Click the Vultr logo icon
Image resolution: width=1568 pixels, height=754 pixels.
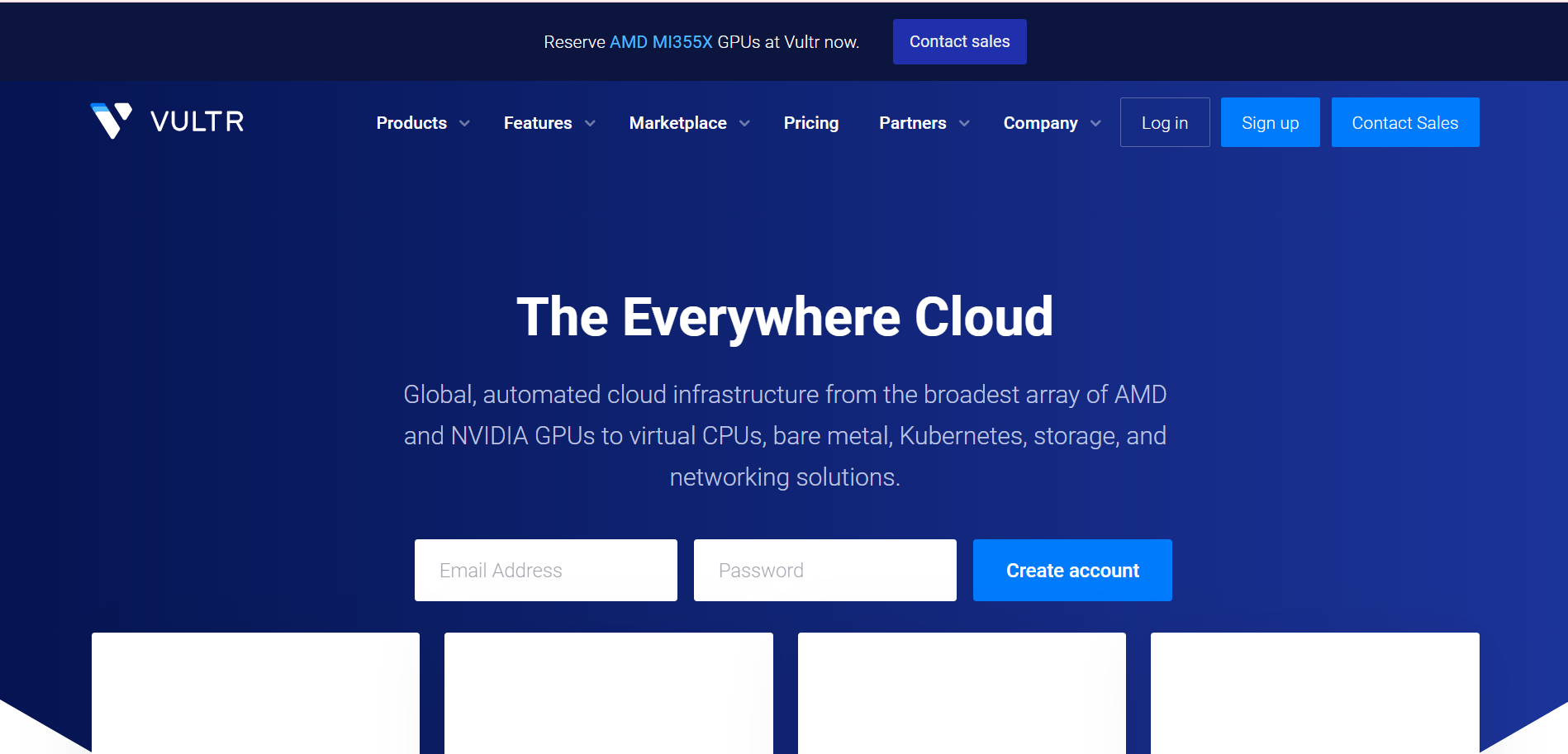[x=112, y=121]
